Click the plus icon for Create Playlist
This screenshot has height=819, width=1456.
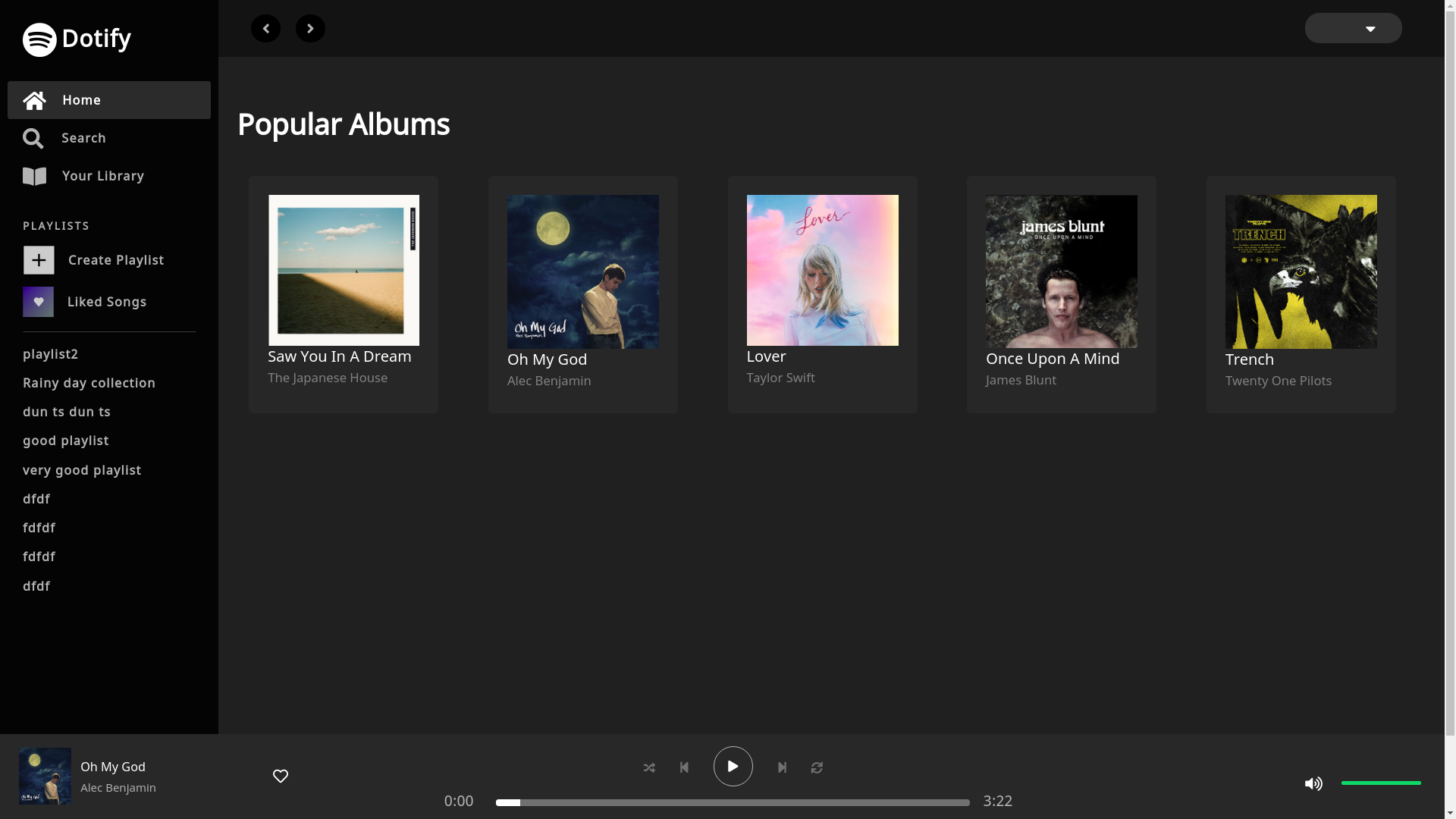[39, 260]
